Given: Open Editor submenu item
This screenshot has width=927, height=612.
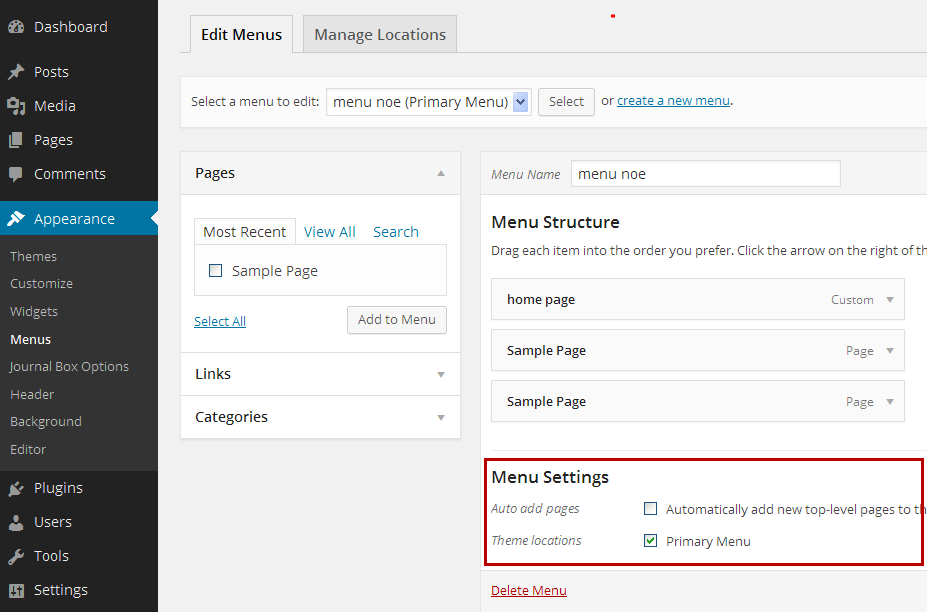Looking at the screenshot, I should [x=28, y=449].
